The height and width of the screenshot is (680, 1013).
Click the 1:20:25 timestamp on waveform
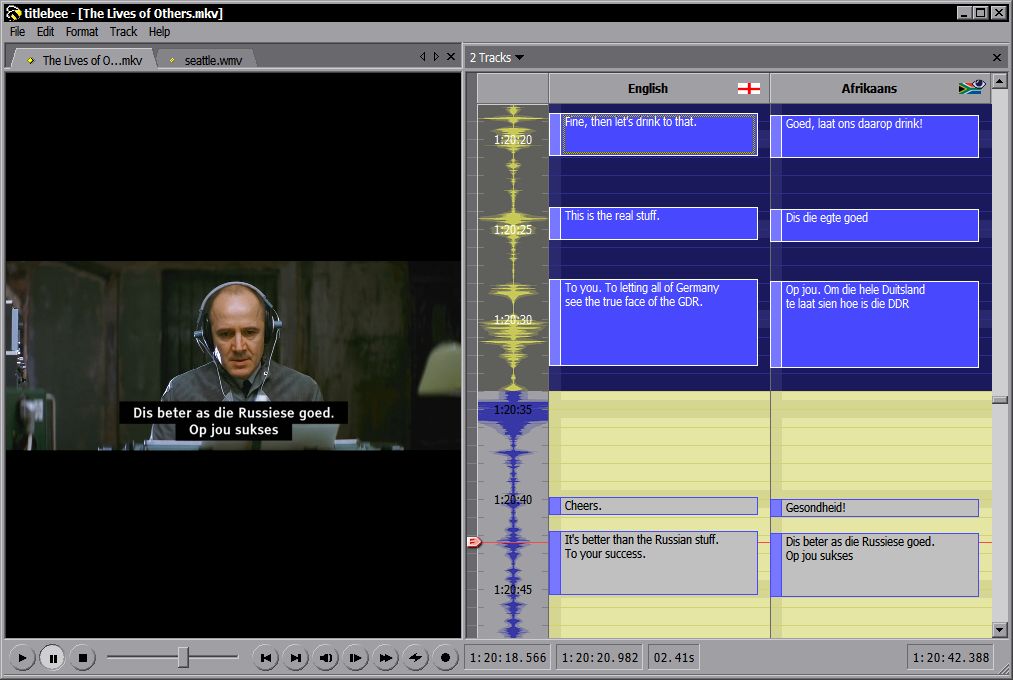[x=513, y=229]
